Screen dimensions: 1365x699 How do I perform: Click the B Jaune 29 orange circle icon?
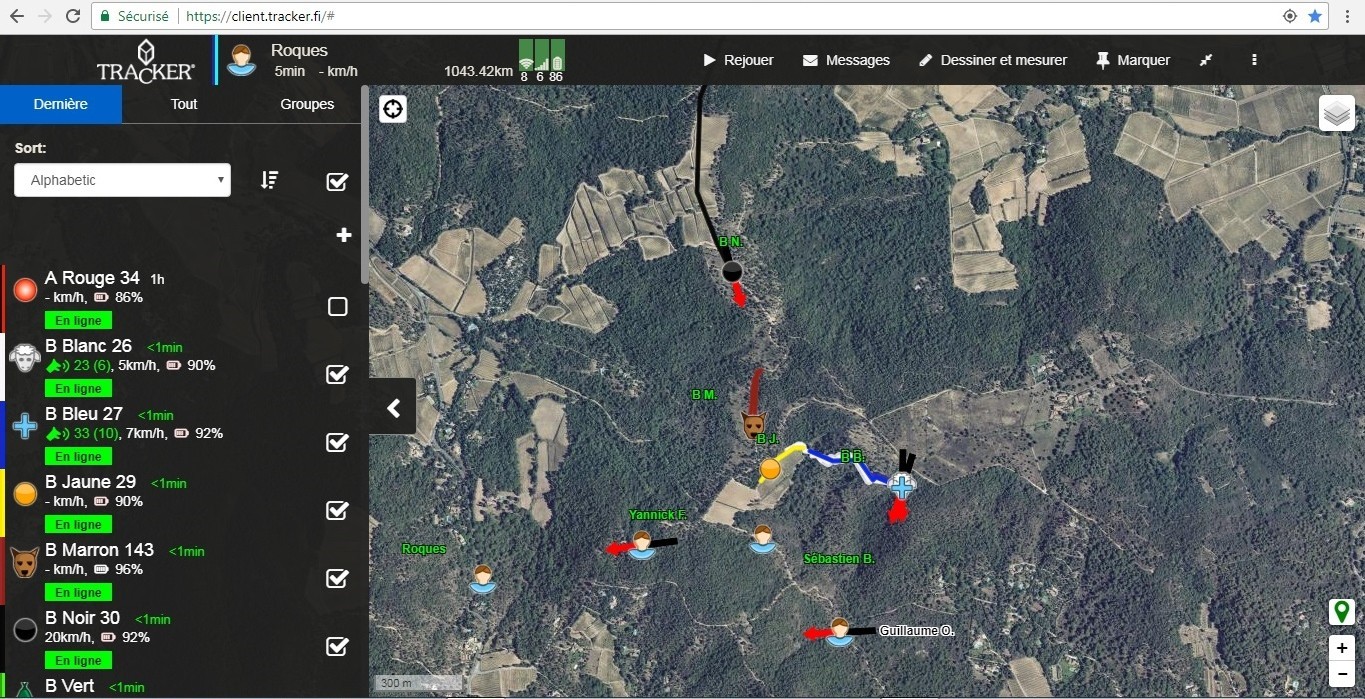26,494
